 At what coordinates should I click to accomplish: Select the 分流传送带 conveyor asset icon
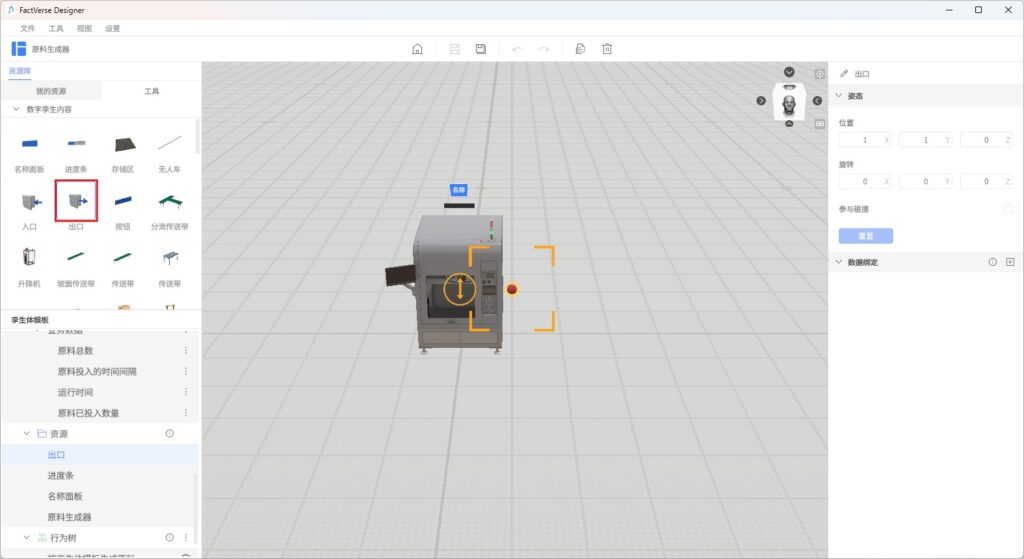(169, 201)
